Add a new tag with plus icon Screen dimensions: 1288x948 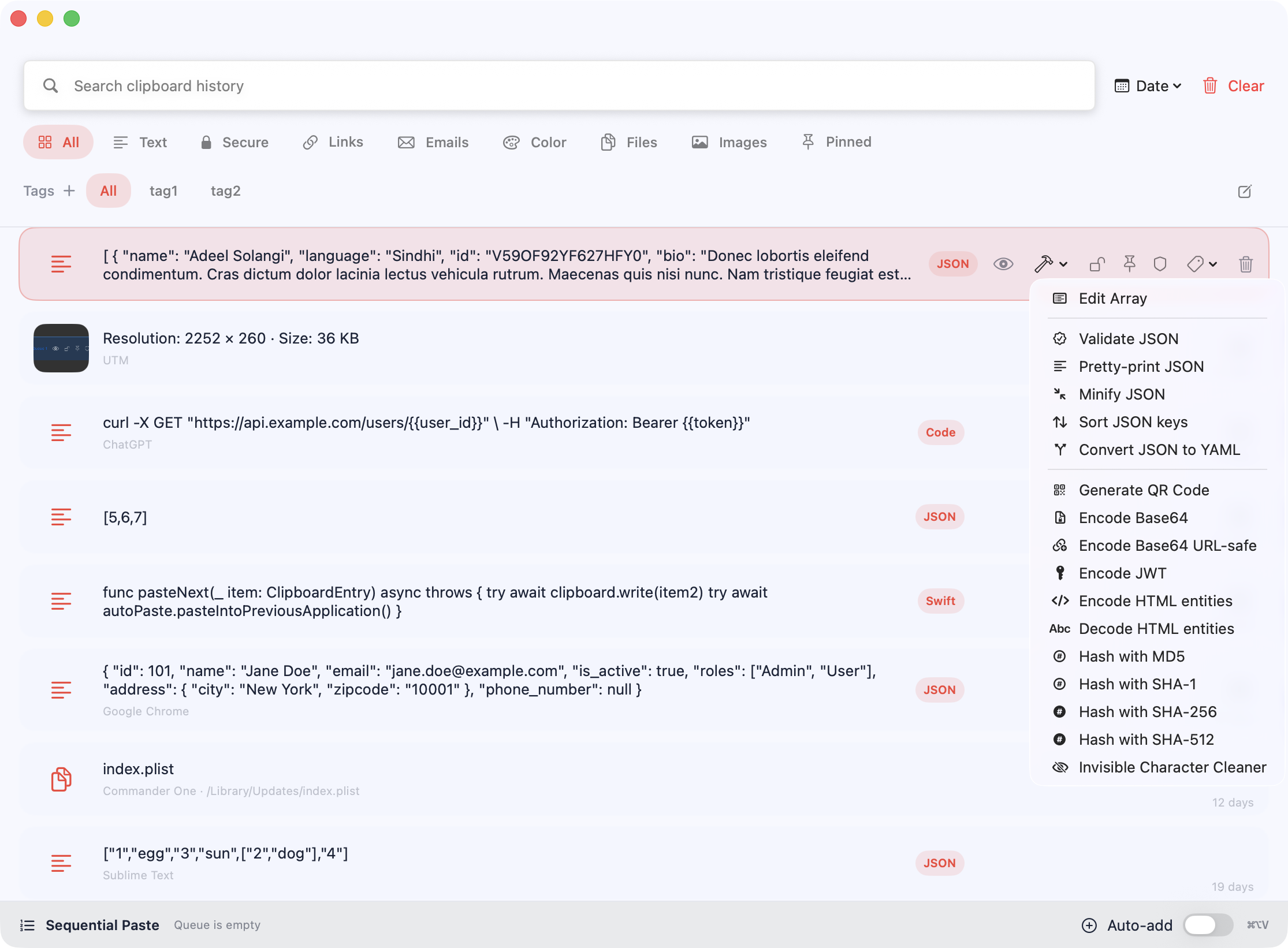(x=69, y=191)
